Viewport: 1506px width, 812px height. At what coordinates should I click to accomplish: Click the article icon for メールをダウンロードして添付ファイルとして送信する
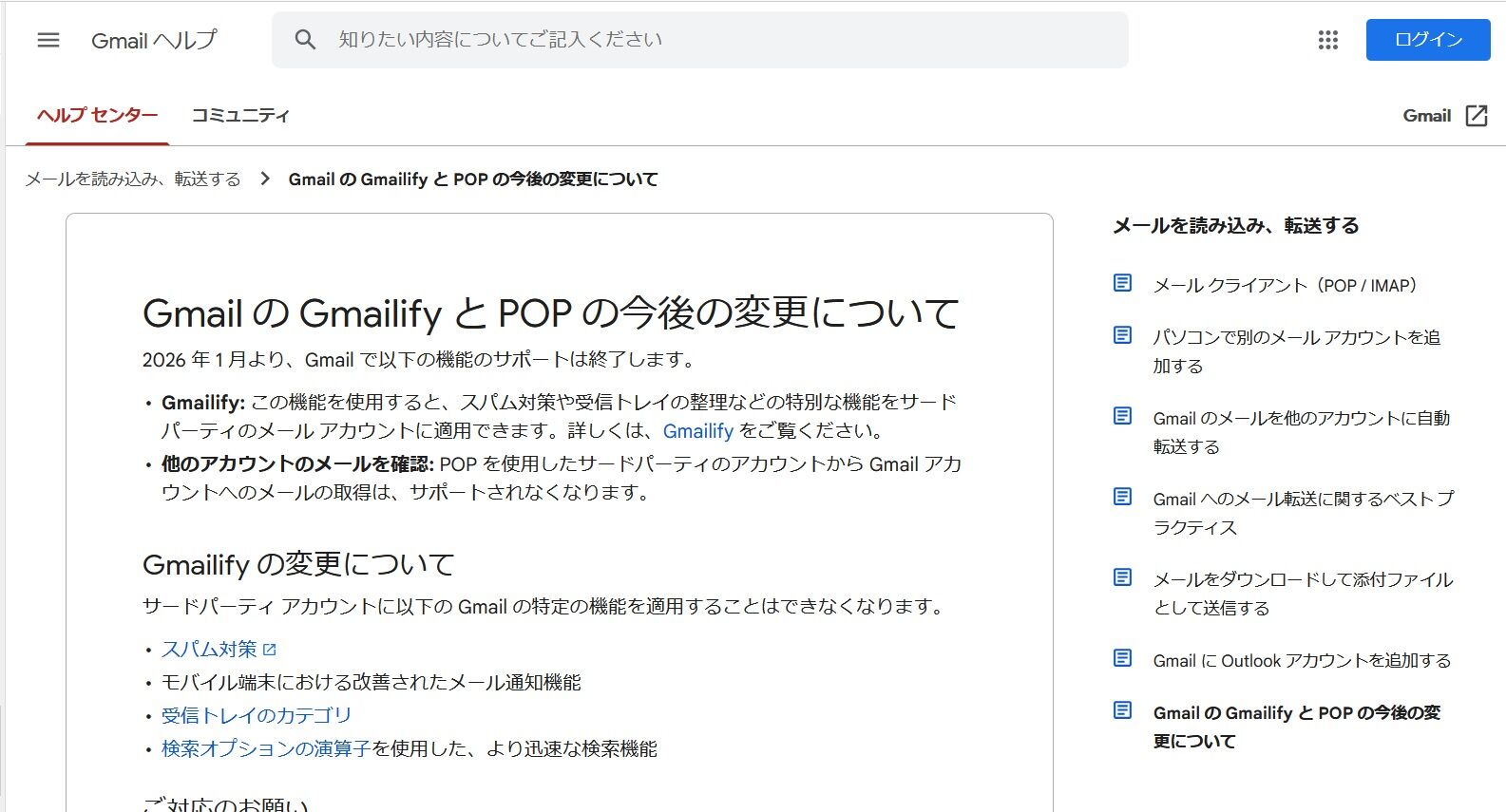click(1123, 577)
